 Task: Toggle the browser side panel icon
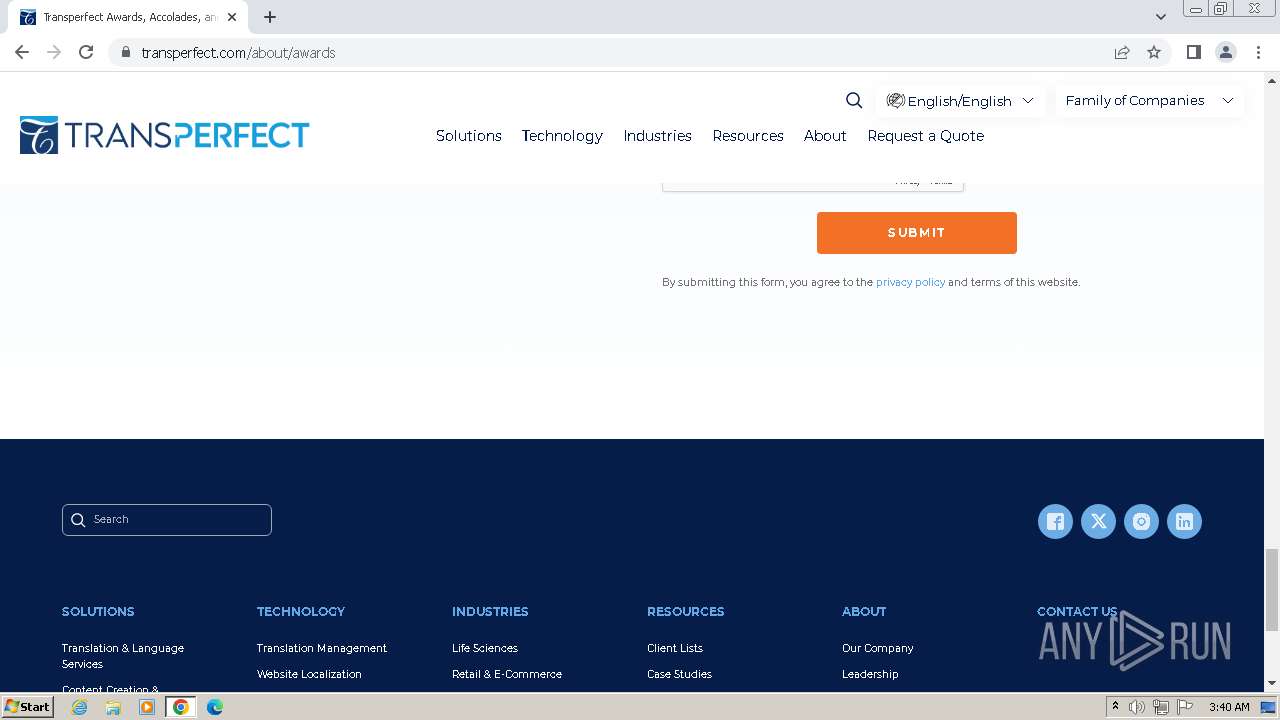[x=1193, y=52]
